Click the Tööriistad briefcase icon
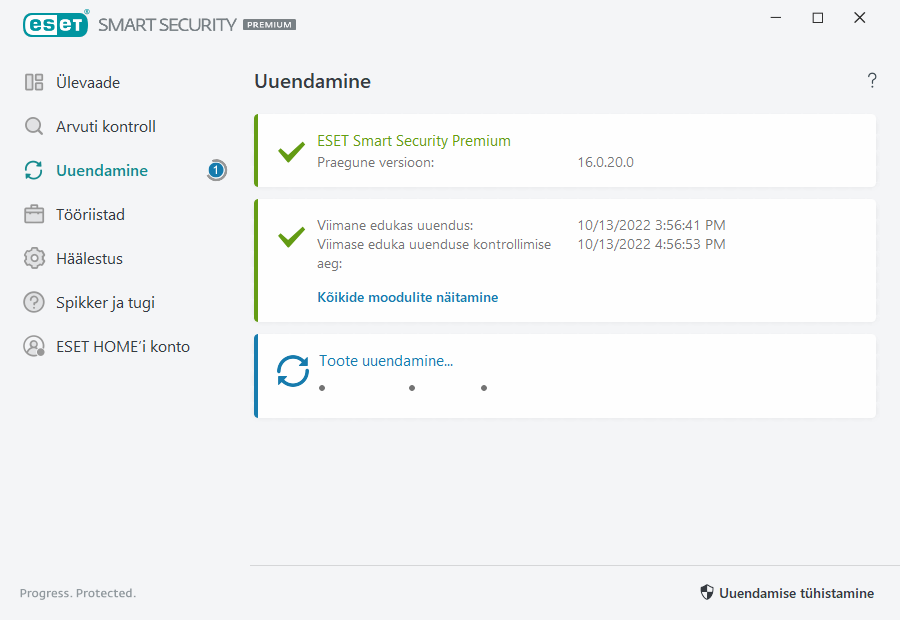 click(34, 214)
